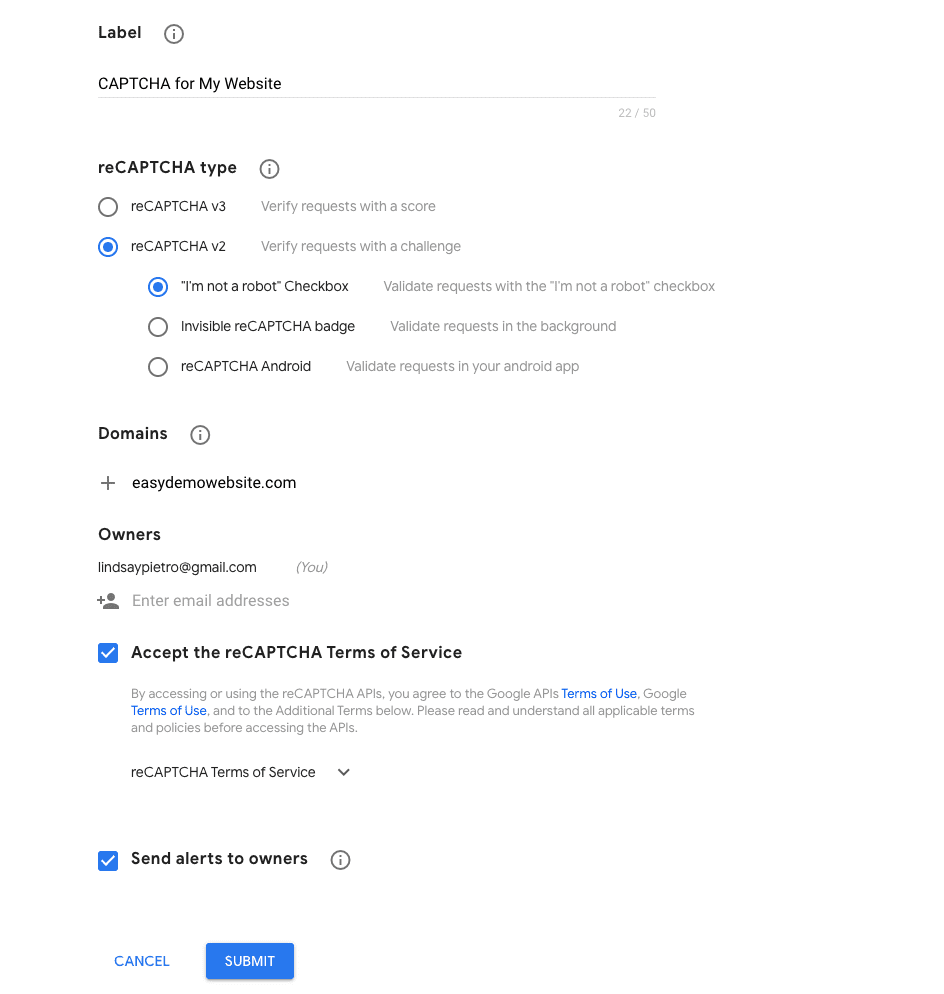Open the Google APIs Terms of Use link
This screenshot has width=944, height=994.
point(599,694)
